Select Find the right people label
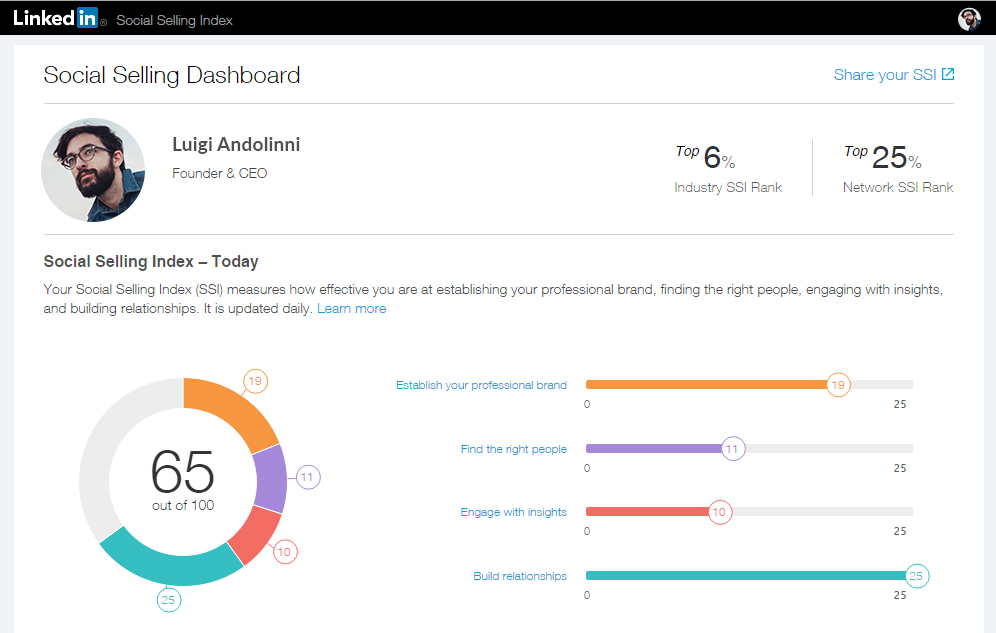 tap(513, 449)
